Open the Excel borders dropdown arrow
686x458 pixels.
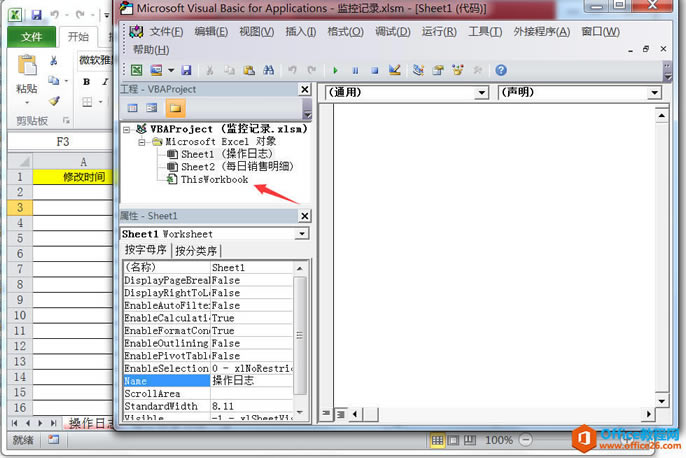(101, 102)
